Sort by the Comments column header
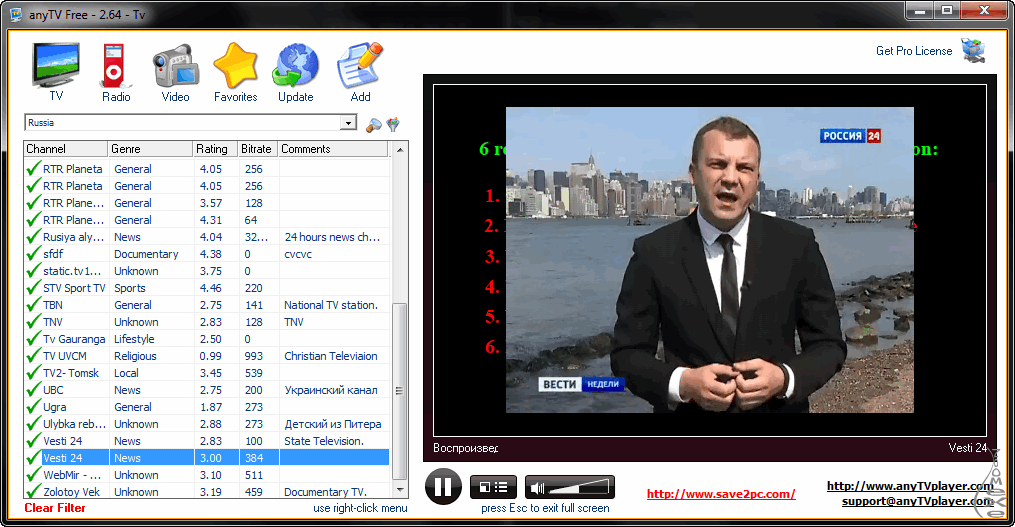 (x=333, y=149)
